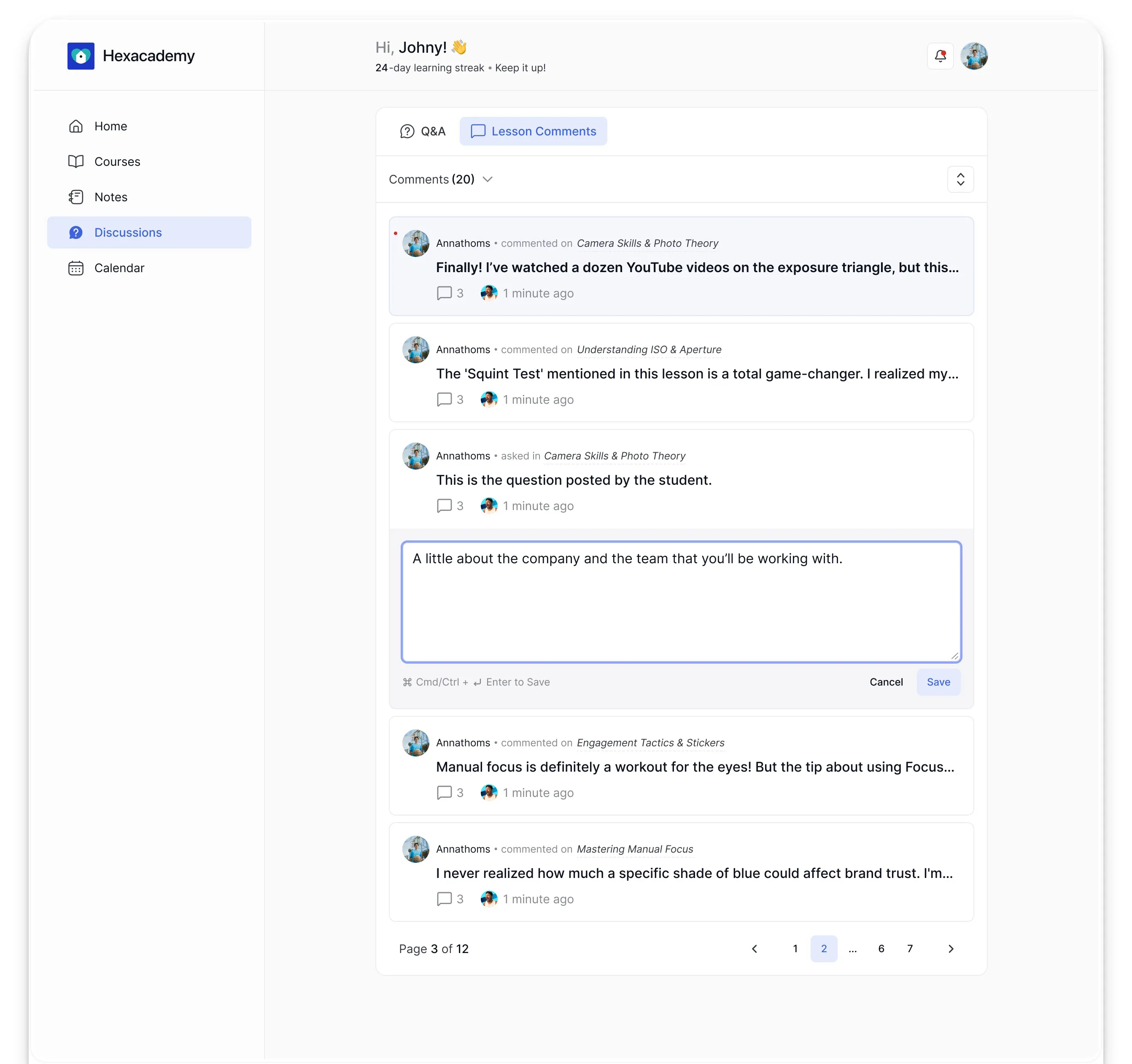Open Calendar in sidebar
Viewport: 1132px width, 1064px height.
pyautogui.click(x=149, y=268)
